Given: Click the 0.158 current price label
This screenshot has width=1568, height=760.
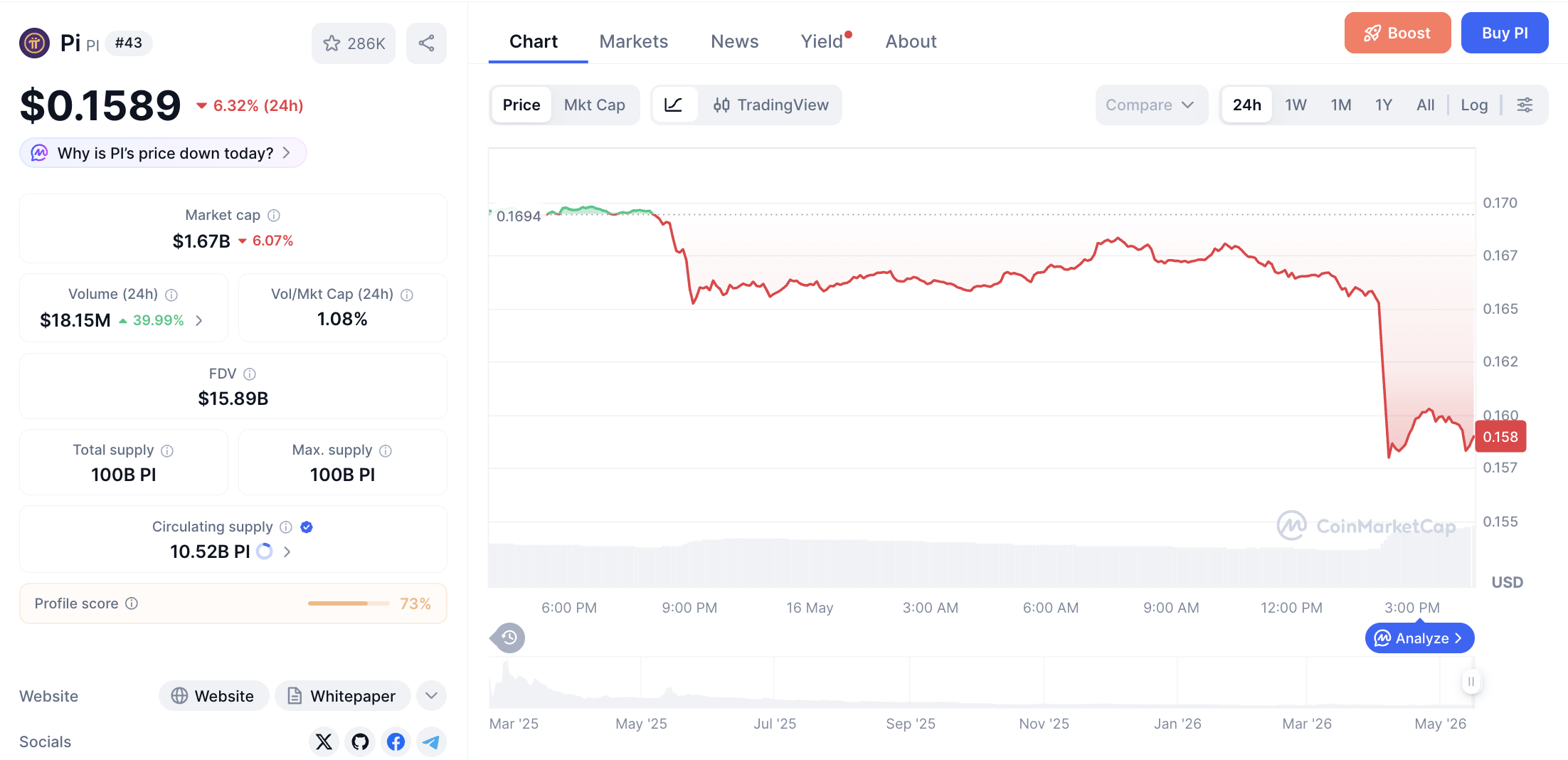Looking at the screenshot, I should point(1500,437).
